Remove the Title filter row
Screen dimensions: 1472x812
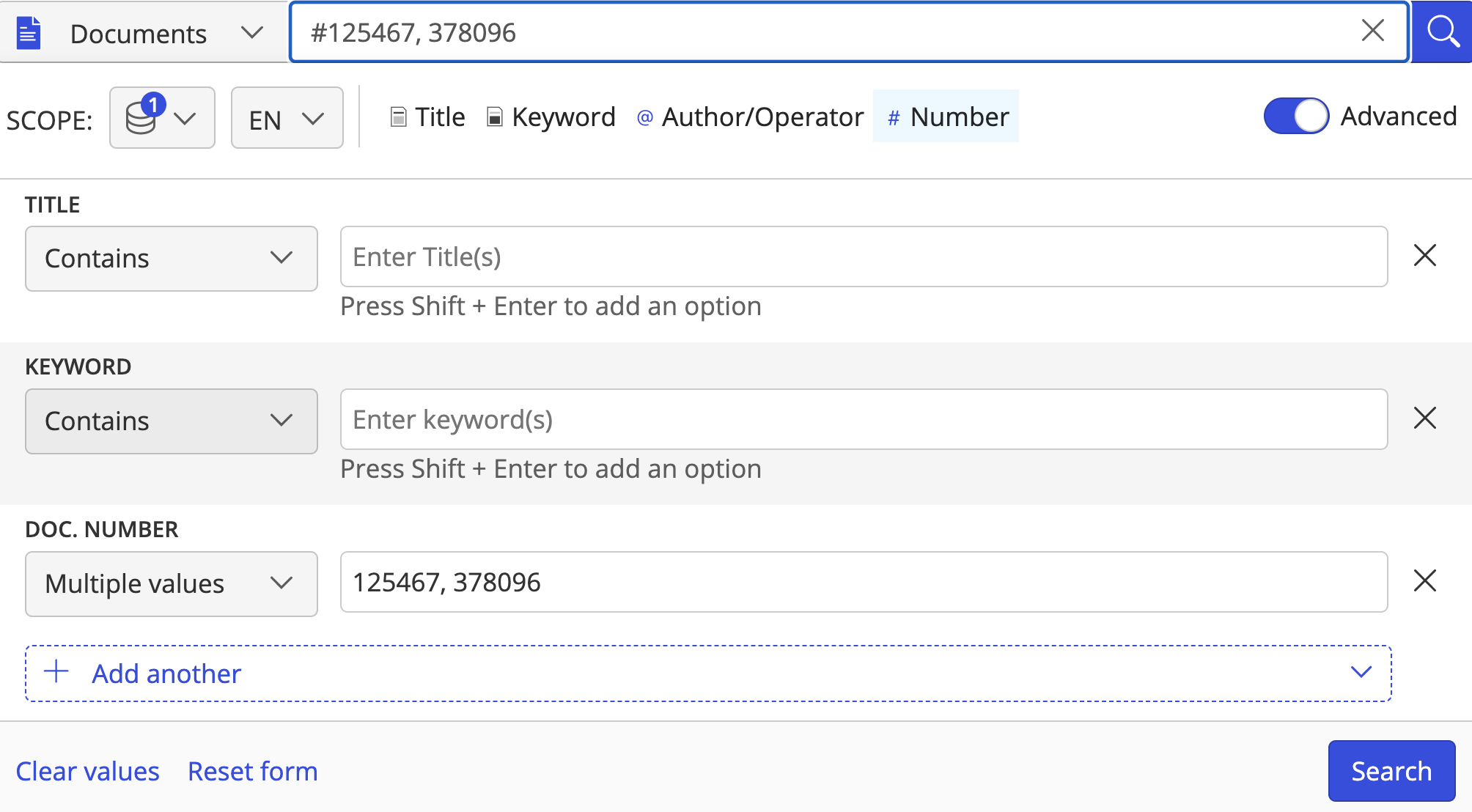[1424, 256]
